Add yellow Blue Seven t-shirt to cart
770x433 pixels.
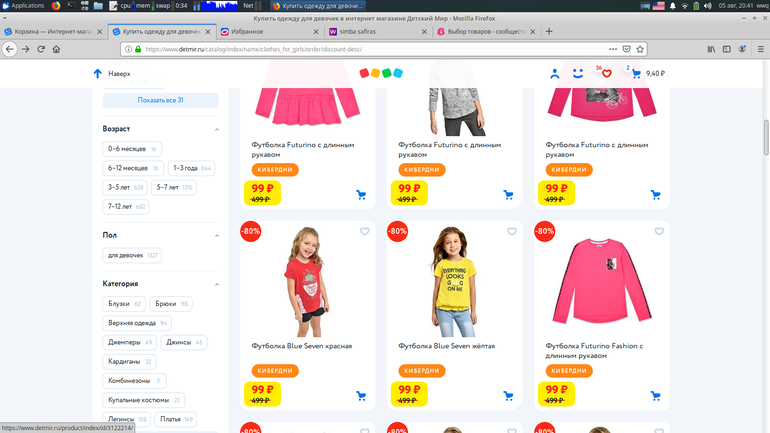(508, 395)
